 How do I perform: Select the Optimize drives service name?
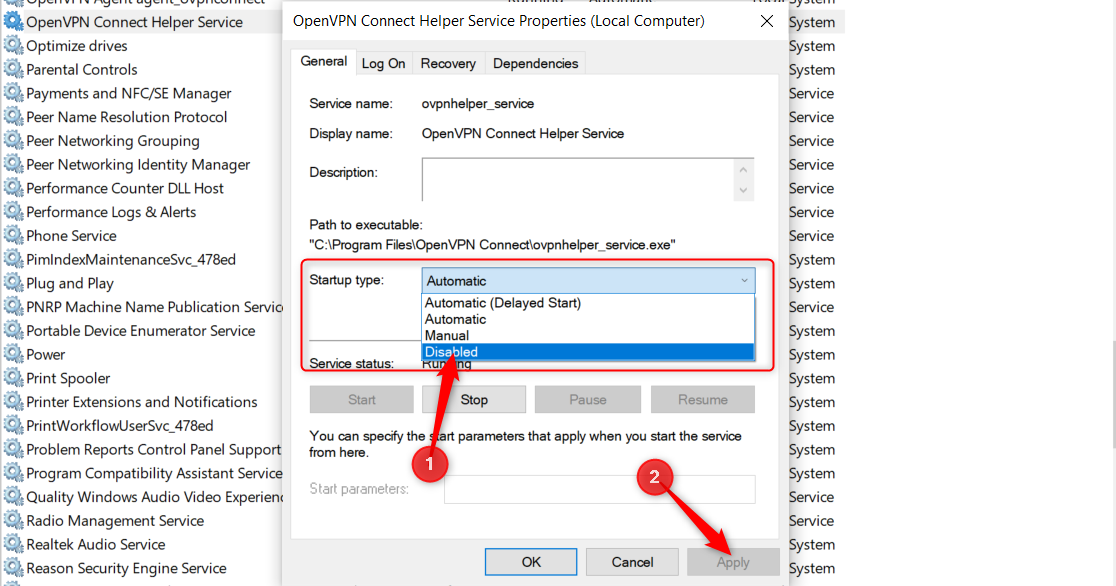[x=77, y=46]
